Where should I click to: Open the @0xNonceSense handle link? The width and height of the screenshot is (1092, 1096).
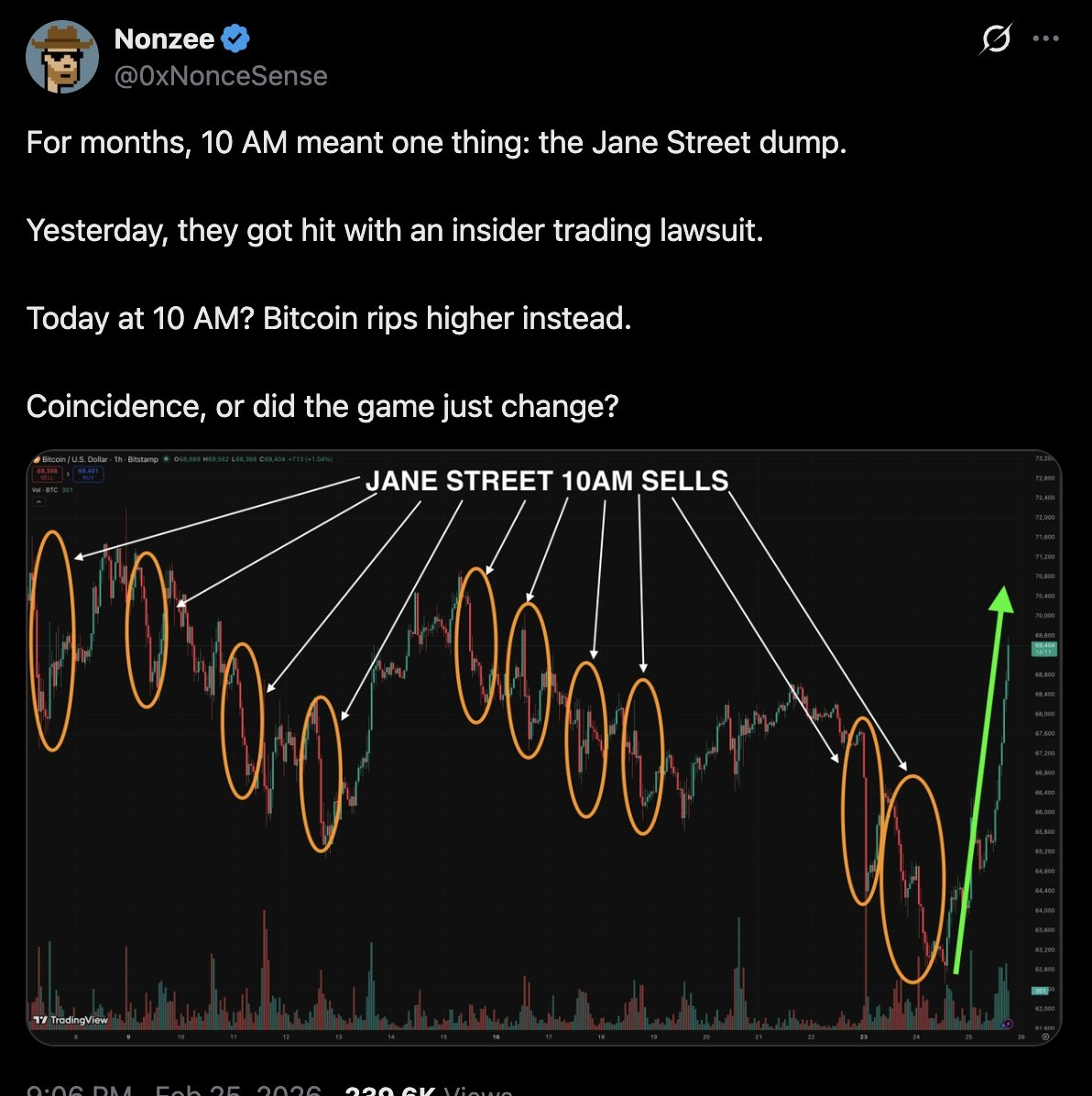click(221, 75)
